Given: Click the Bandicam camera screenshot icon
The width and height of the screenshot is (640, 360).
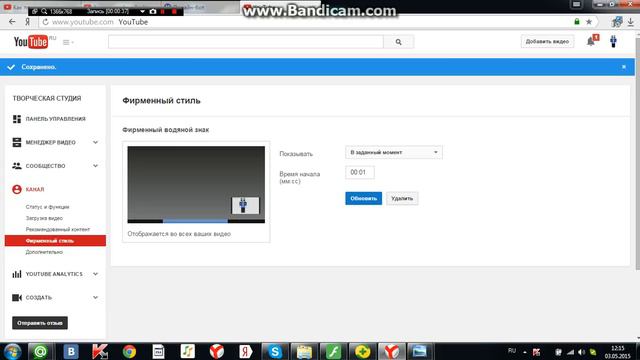Looking at the screenshot, I should coord(153,11).
